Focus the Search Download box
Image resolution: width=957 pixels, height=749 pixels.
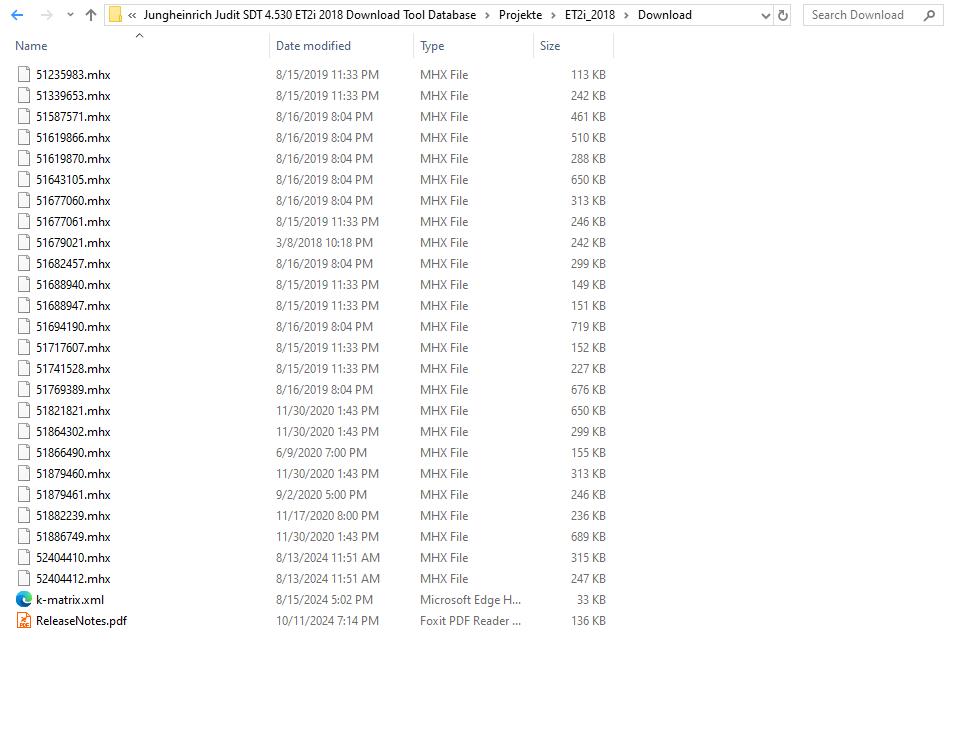(873, 15)
